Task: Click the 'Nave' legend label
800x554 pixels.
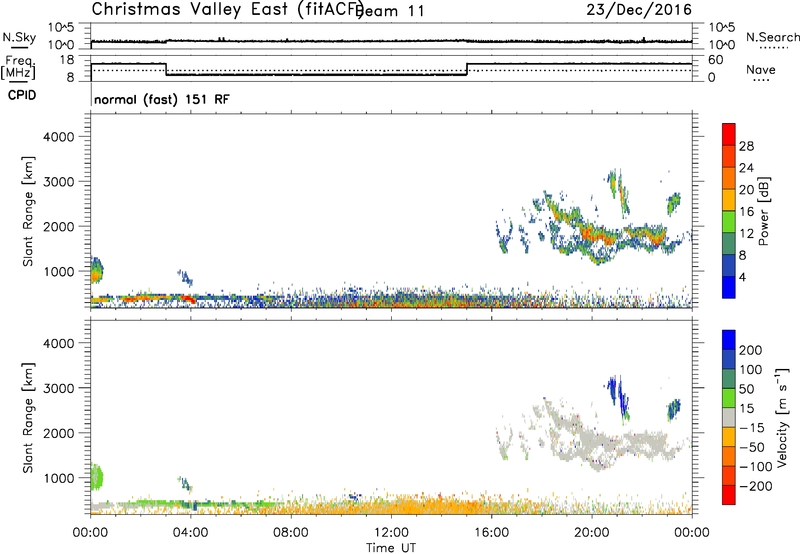Action: (x=761, y=69)
